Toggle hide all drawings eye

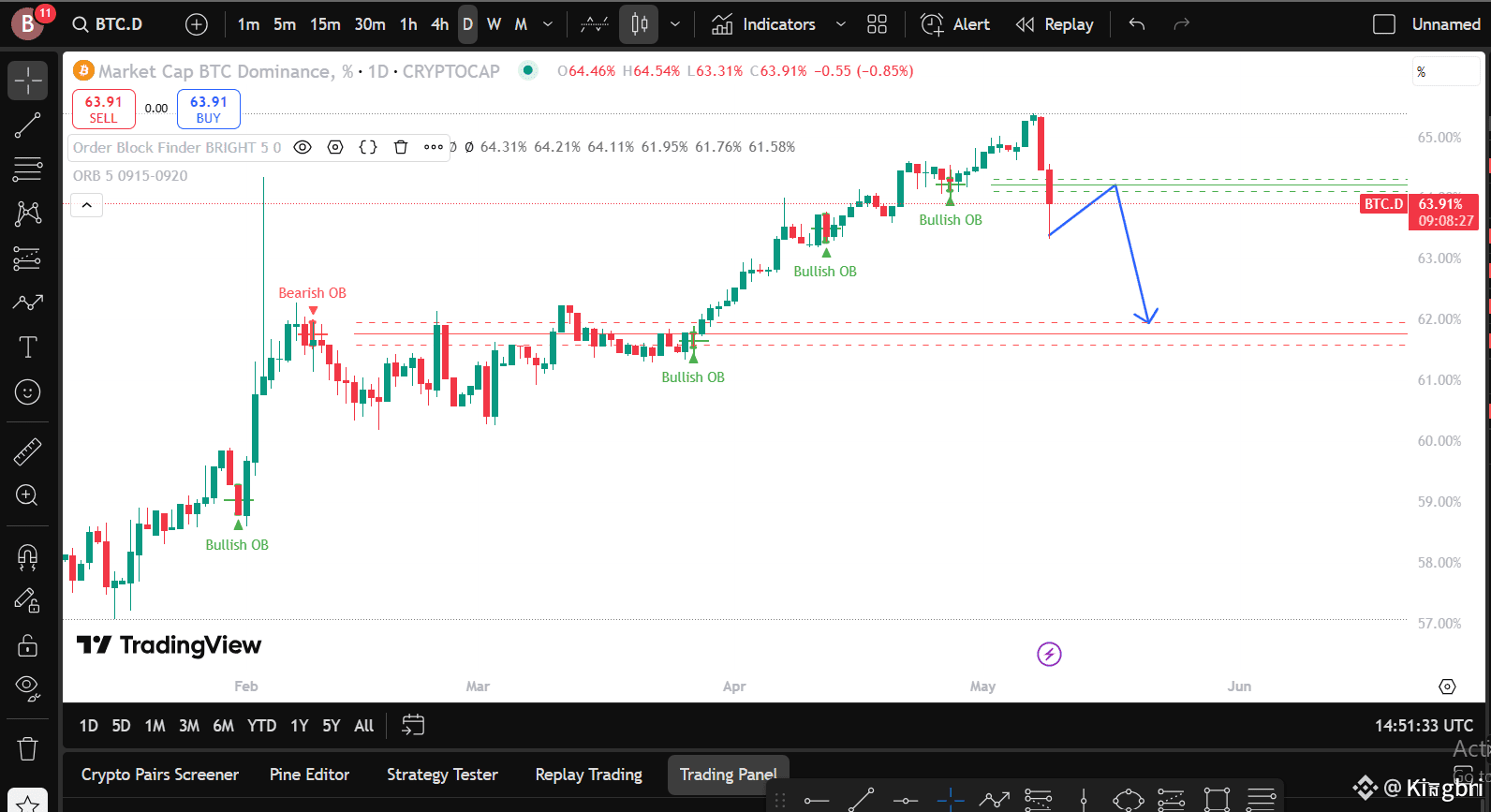point(28,688)
